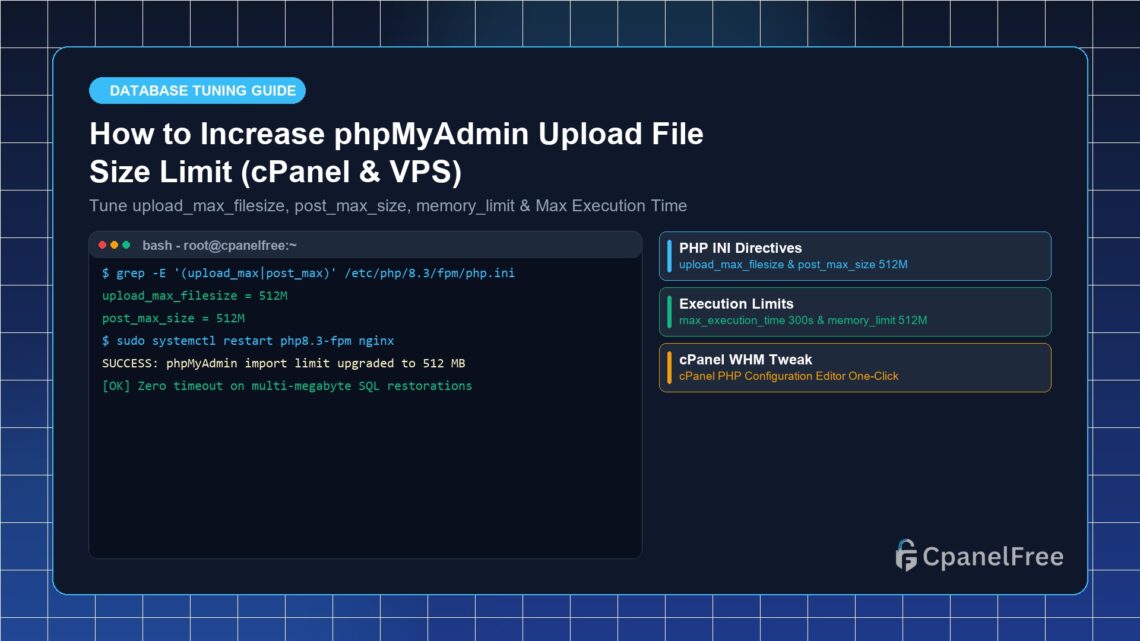
Task: Click the green terminal window dot
Action: pyautogui.click(x=126, y=245)
